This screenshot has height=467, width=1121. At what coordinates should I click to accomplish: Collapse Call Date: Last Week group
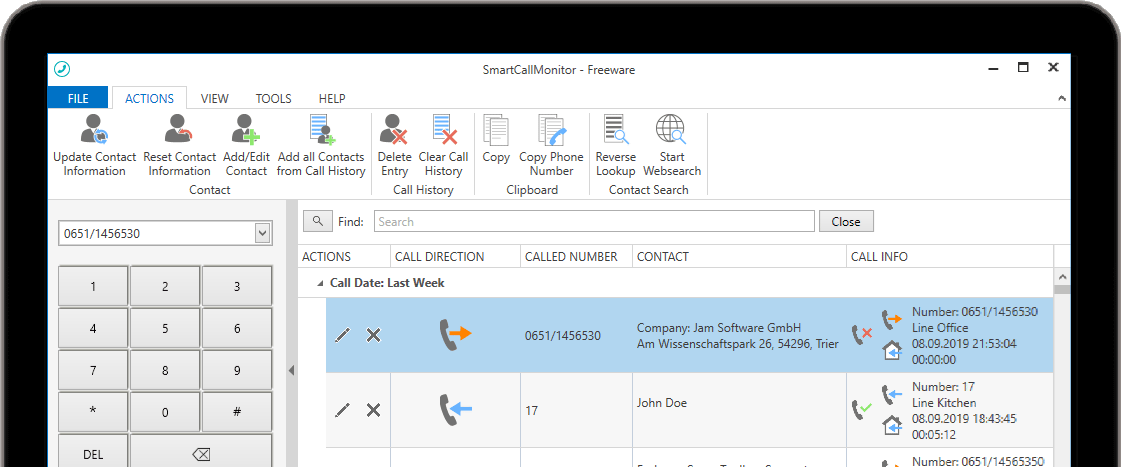coord(320,283)
